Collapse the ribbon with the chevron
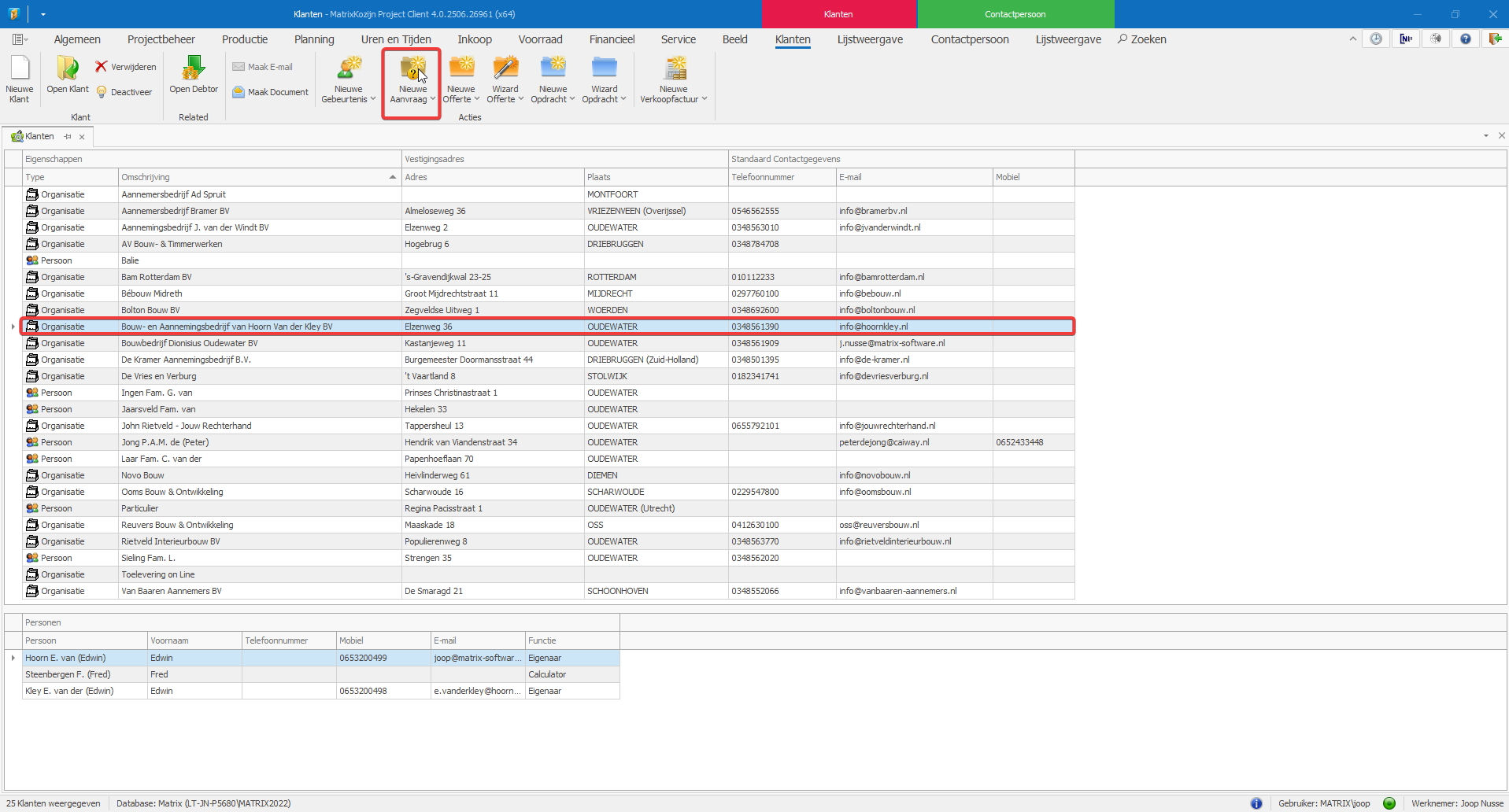The height and width of the screenshot is (812, 1509). (x=1353, y=39)
